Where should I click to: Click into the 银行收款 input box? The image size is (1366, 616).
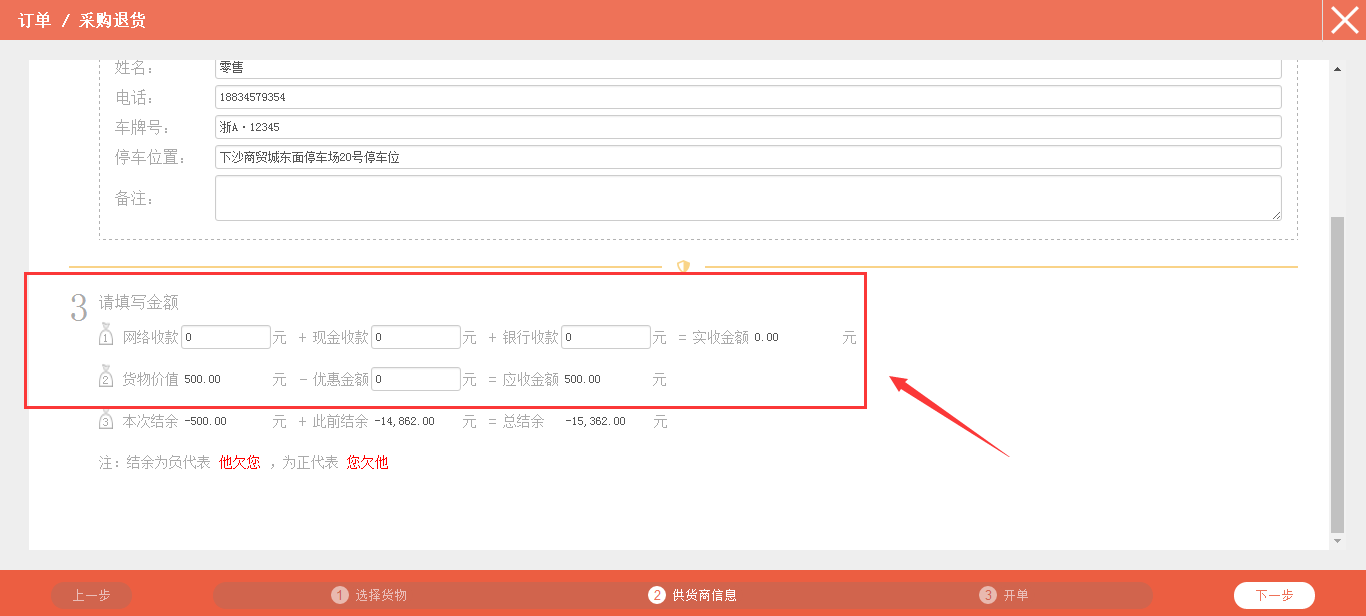606,337
